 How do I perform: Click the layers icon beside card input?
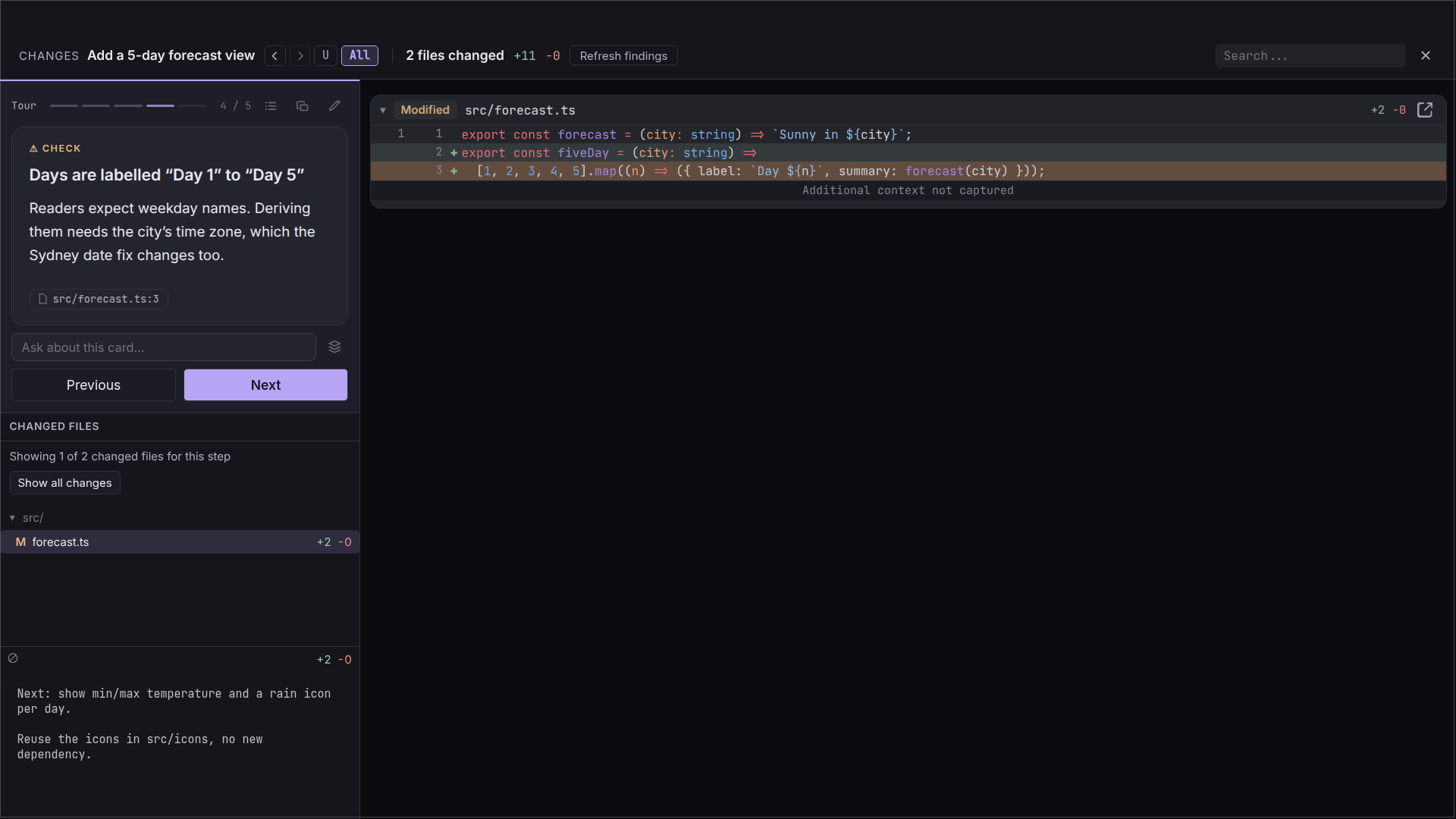click(334, 347)
